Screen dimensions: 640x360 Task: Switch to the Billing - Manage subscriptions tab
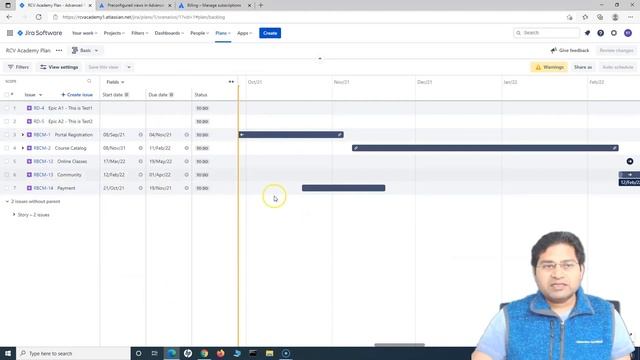[x=215, y=5]
